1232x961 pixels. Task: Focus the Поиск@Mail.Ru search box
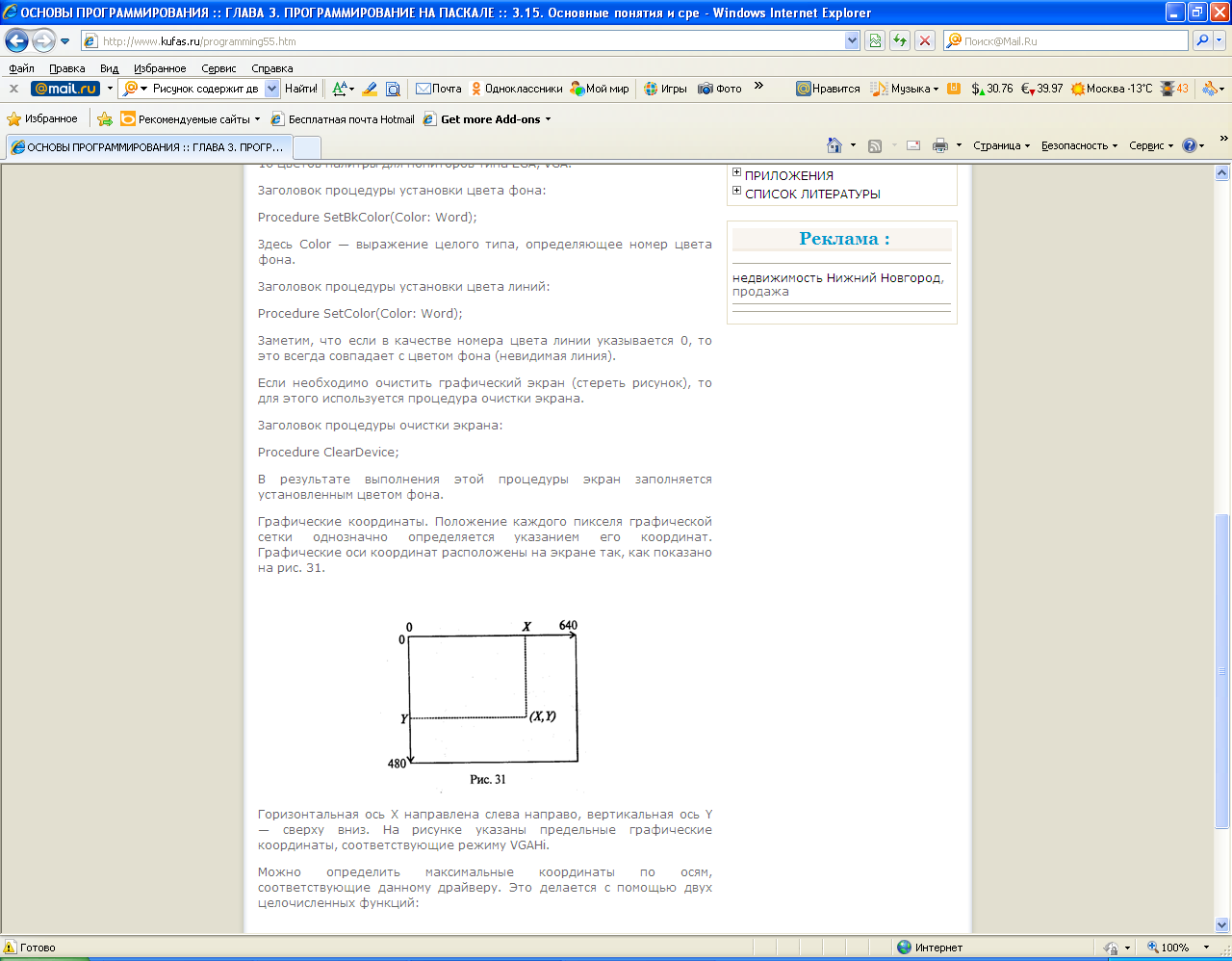click(x=1066, y=40)
